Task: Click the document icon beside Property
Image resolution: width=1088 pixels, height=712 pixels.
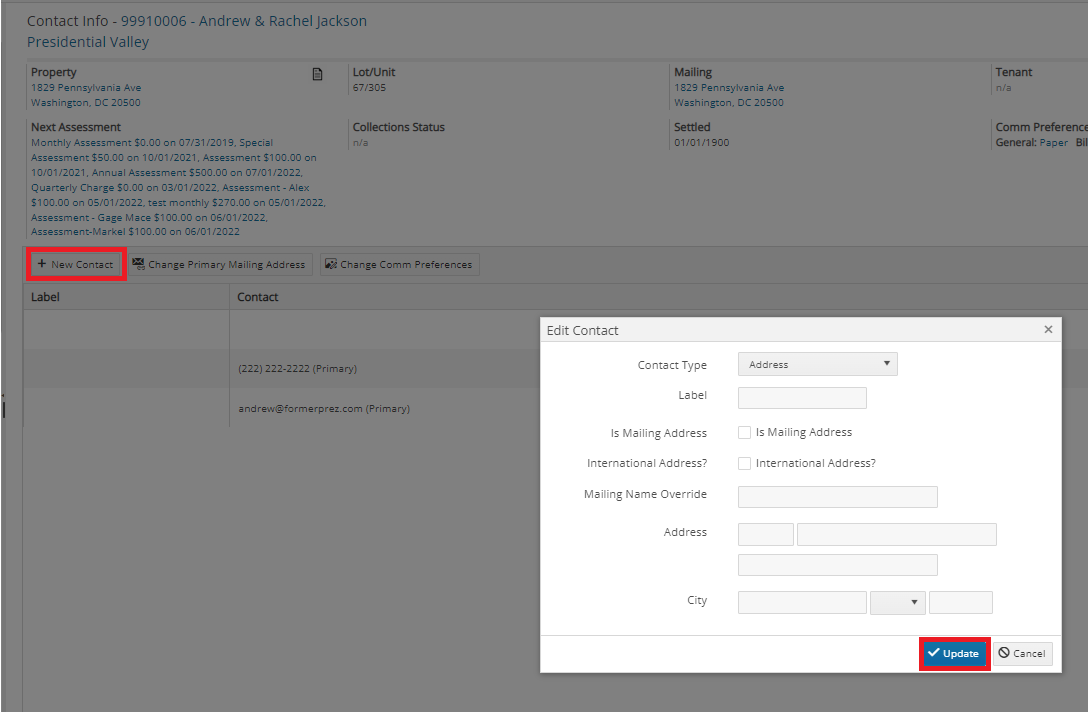Action: point(317,74)
